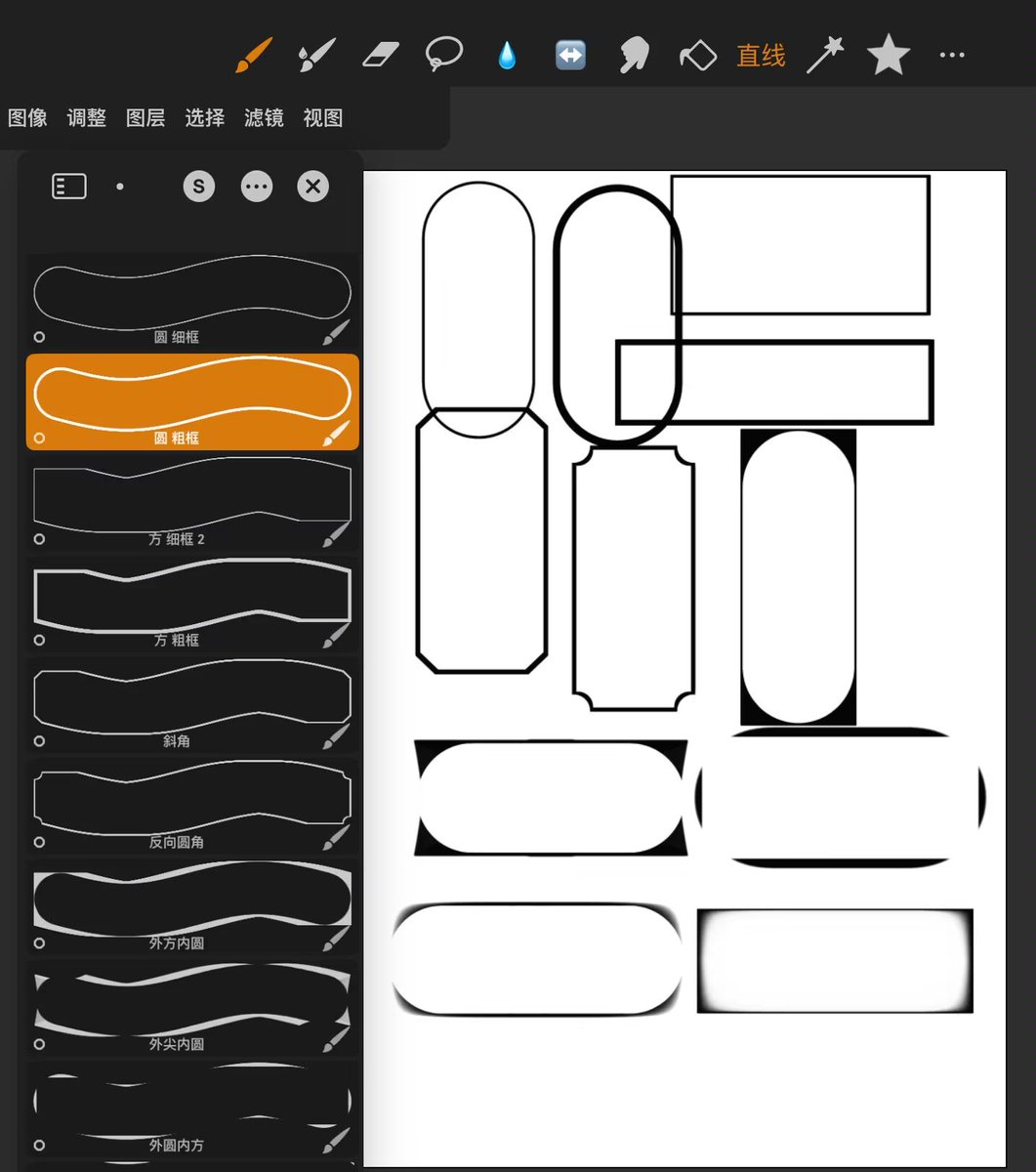Open the 滤镜 menu
Image resolution: width=1036 pixels, height=1172 pixels.
(264, 118)
